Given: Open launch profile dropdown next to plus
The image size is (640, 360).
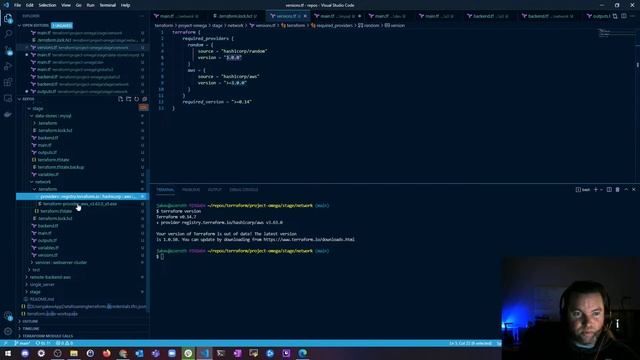Looking at the screenshot, I should click(601, 190).
